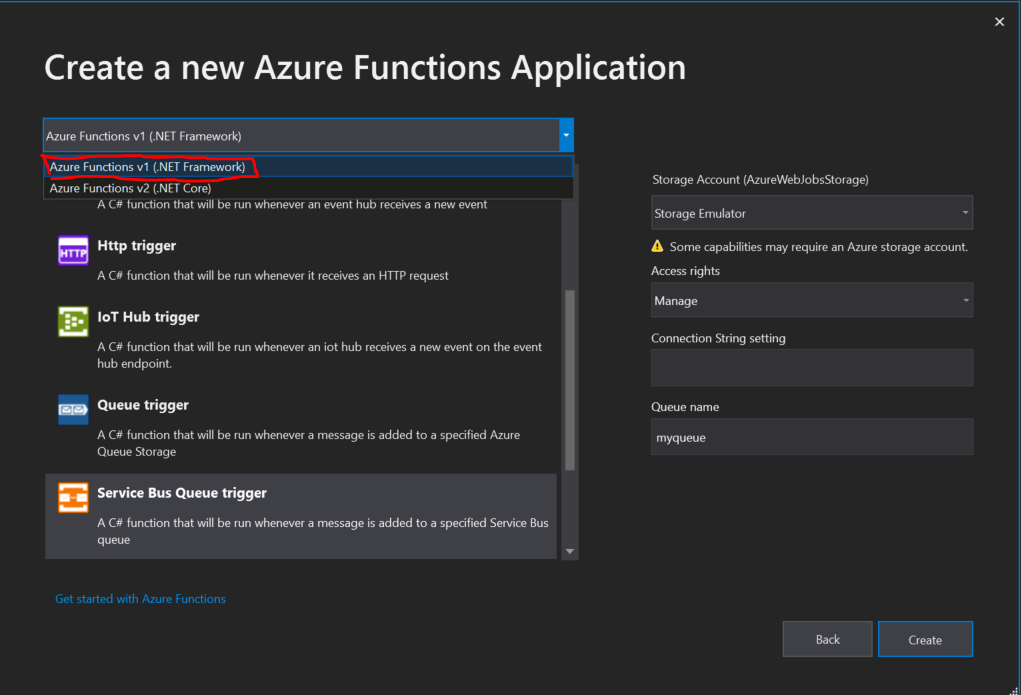1021x695 pixels.
Task: Open Get started with Azure Functions link
Action: (x=140, y=599)
